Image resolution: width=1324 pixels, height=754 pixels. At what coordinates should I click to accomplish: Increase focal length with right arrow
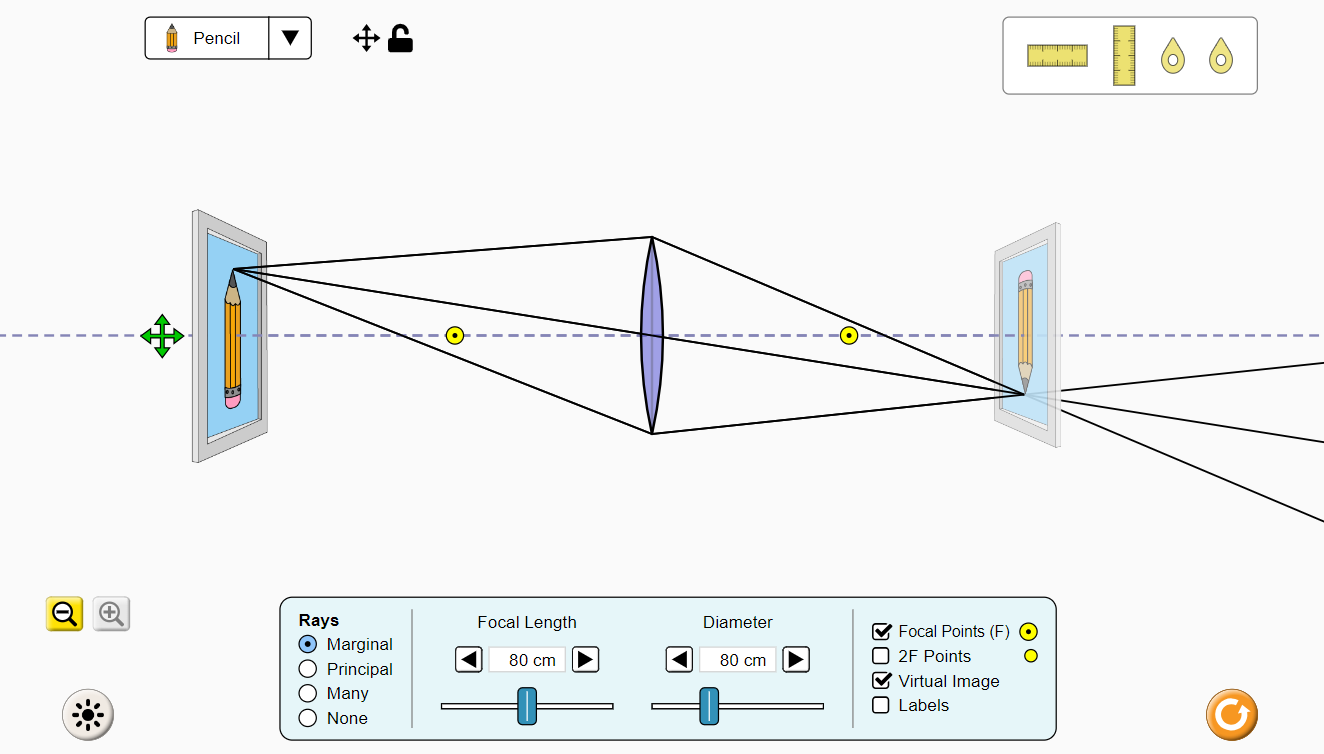point(585,660)
